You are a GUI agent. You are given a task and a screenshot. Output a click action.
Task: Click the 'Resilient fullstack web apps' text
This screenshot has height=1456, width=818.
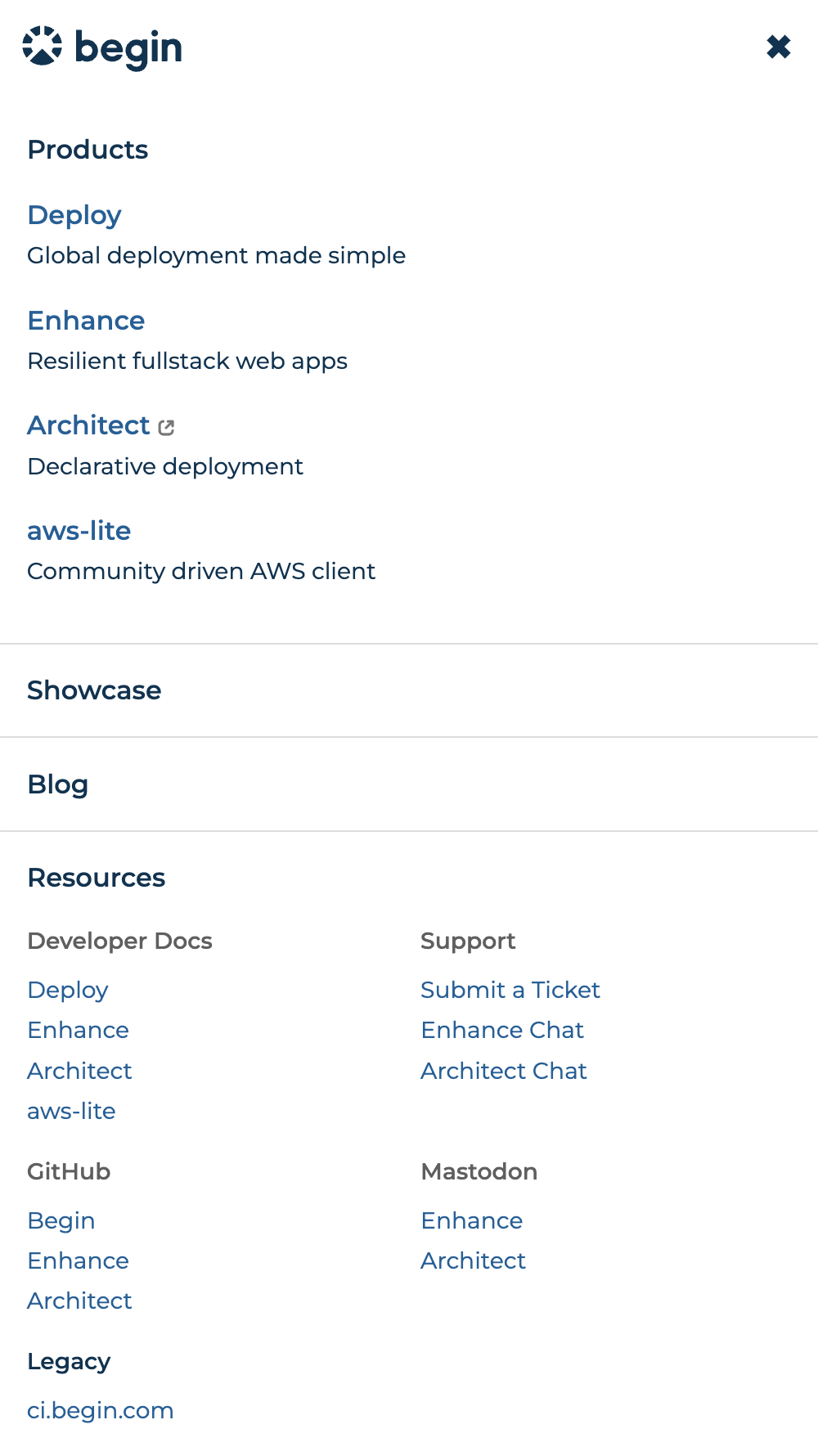click(187, 361)
